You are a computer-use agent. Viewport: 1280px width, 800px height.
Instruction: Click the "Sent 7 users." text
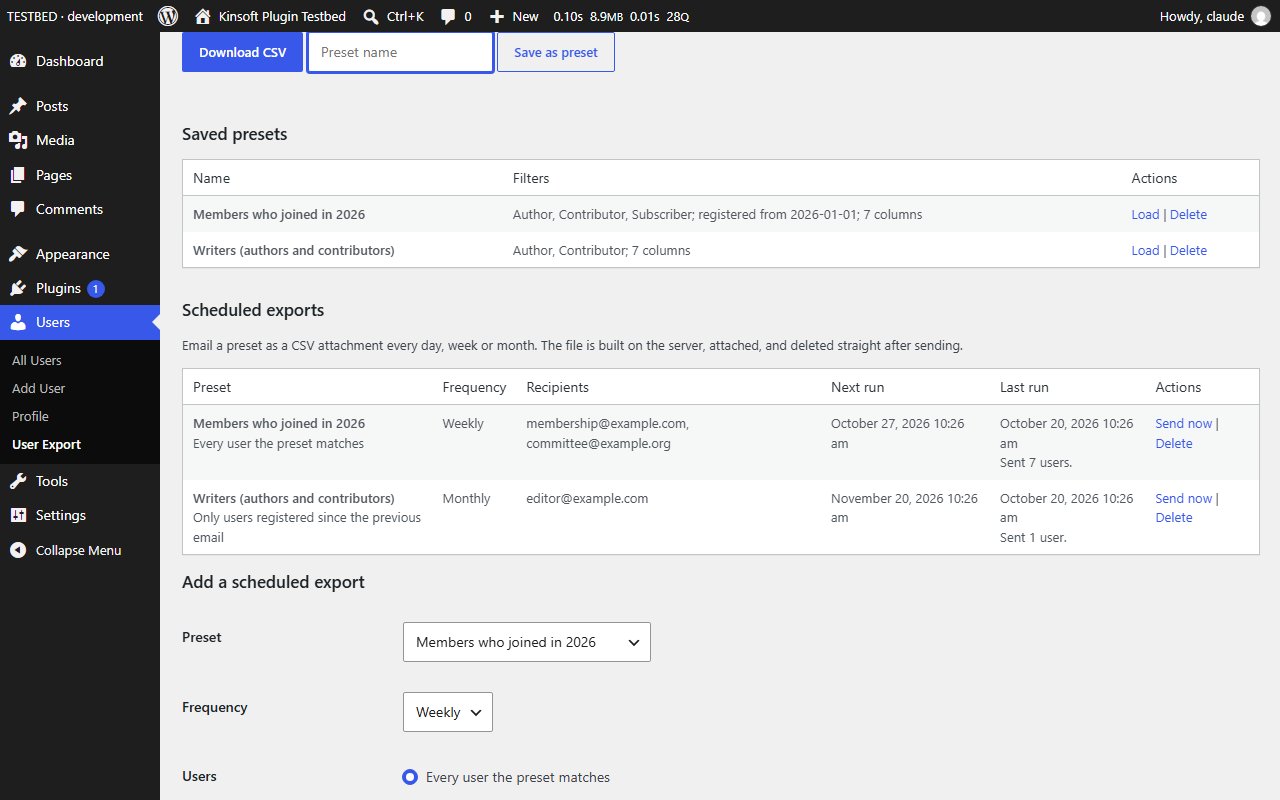(1036, 462)
